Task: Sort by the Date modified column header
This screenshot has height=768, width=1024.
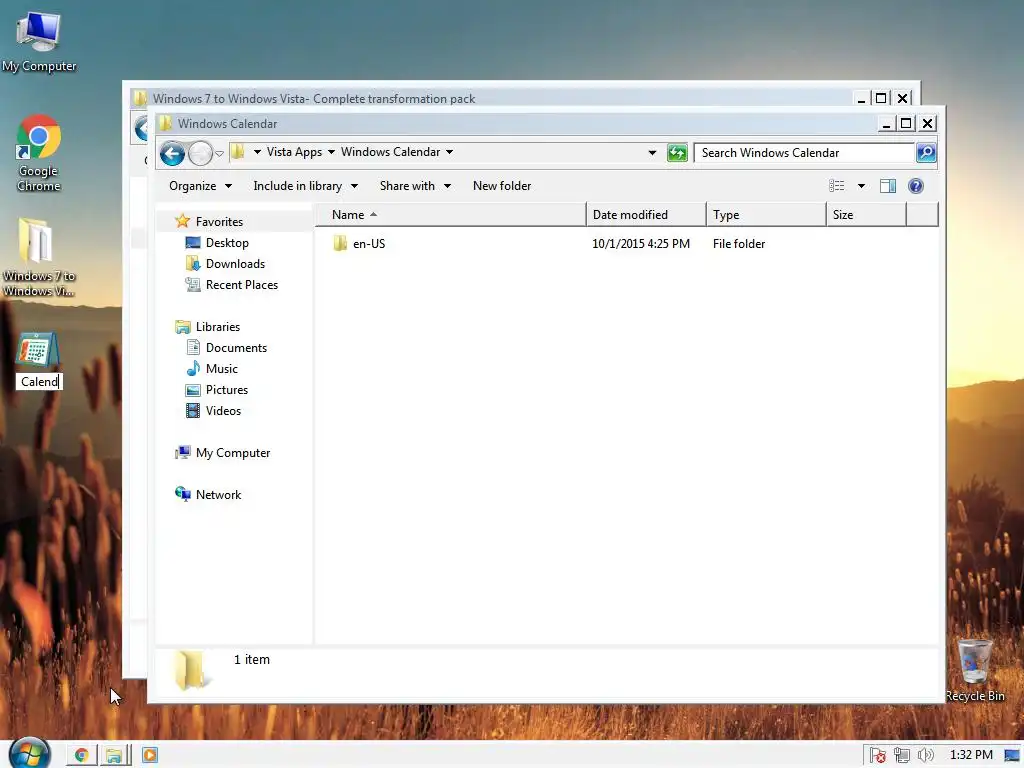Action: coord(646,215)
